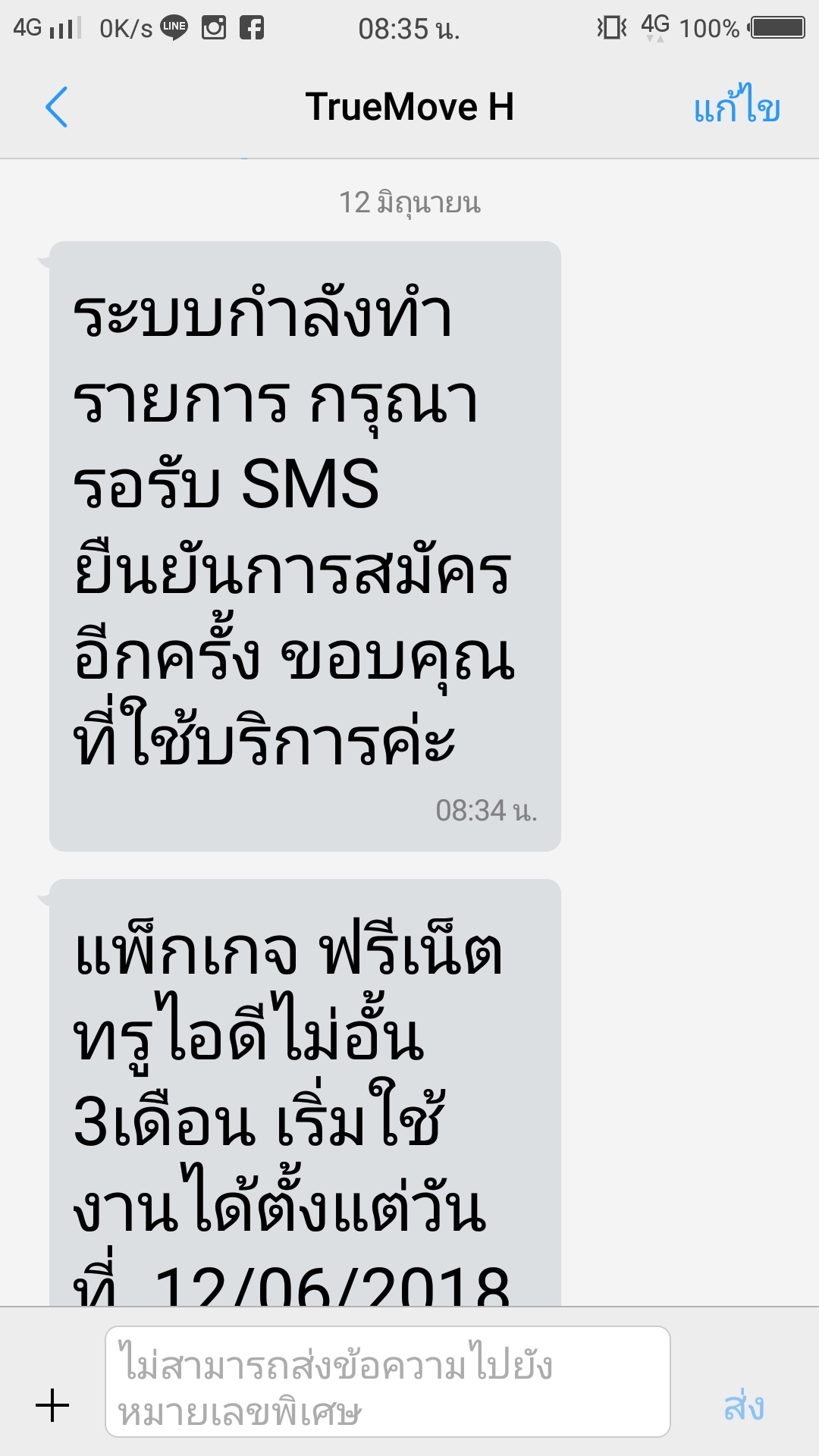This screenshot has height=1456, width=819.
Task: Tap the แก้ไข edit button
Action: click(x=737, y=105)
